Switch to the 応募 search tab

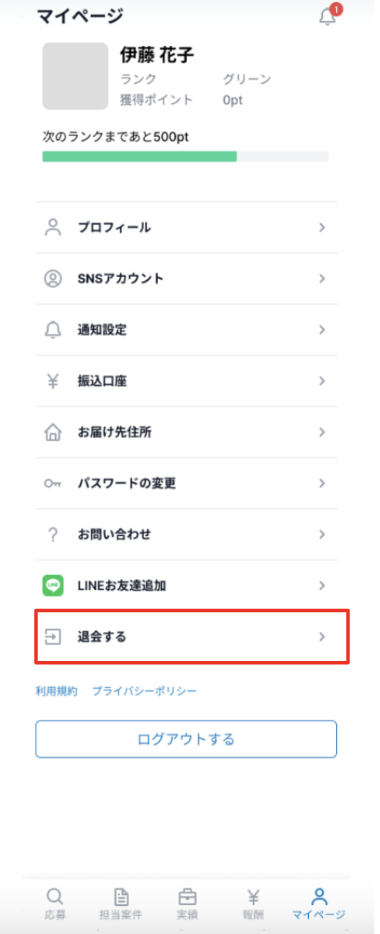pos(54,904)
